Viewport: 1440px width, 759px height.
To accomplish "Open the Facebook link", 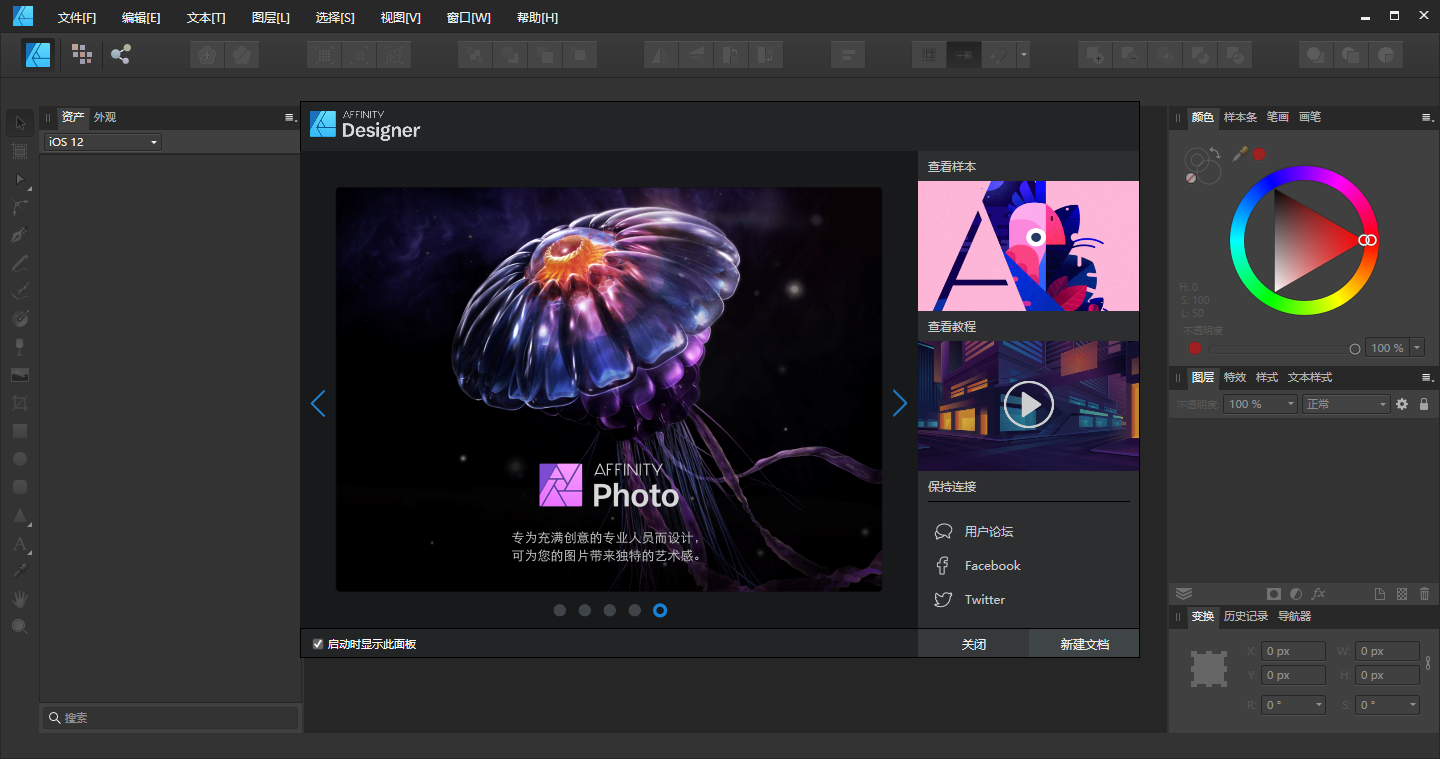I will (x=992, y=566).
